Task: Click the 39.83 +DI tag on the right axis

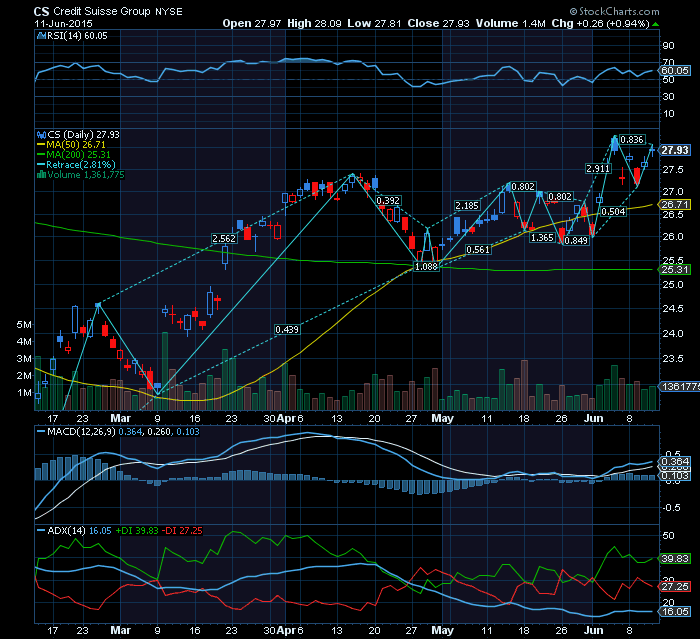Action: click(675, 559)
